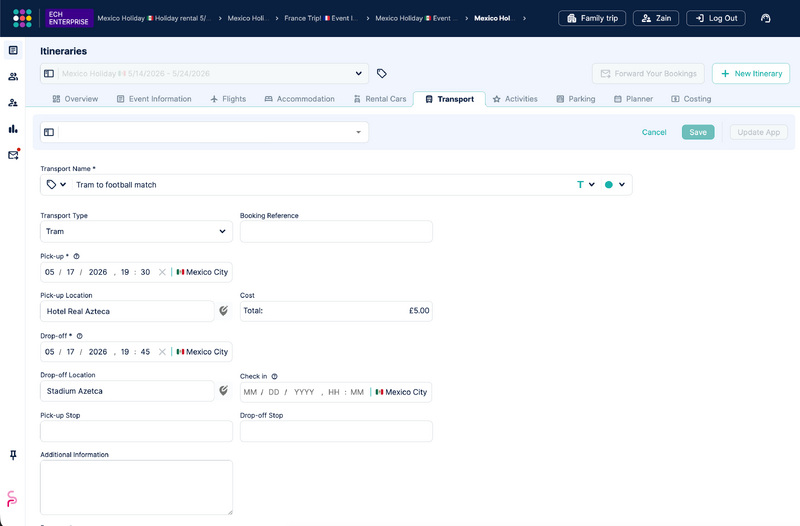800x526 pixels.
Task: Click the New Itinerary button
Action: tap(751, 73)
